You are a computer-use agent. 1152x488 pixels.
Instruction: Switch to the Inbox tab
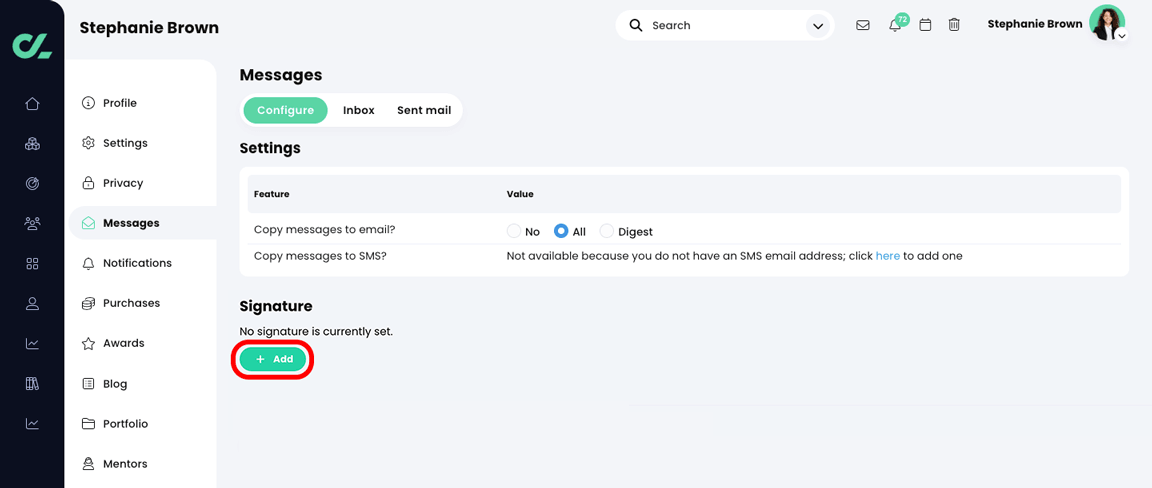359,110
